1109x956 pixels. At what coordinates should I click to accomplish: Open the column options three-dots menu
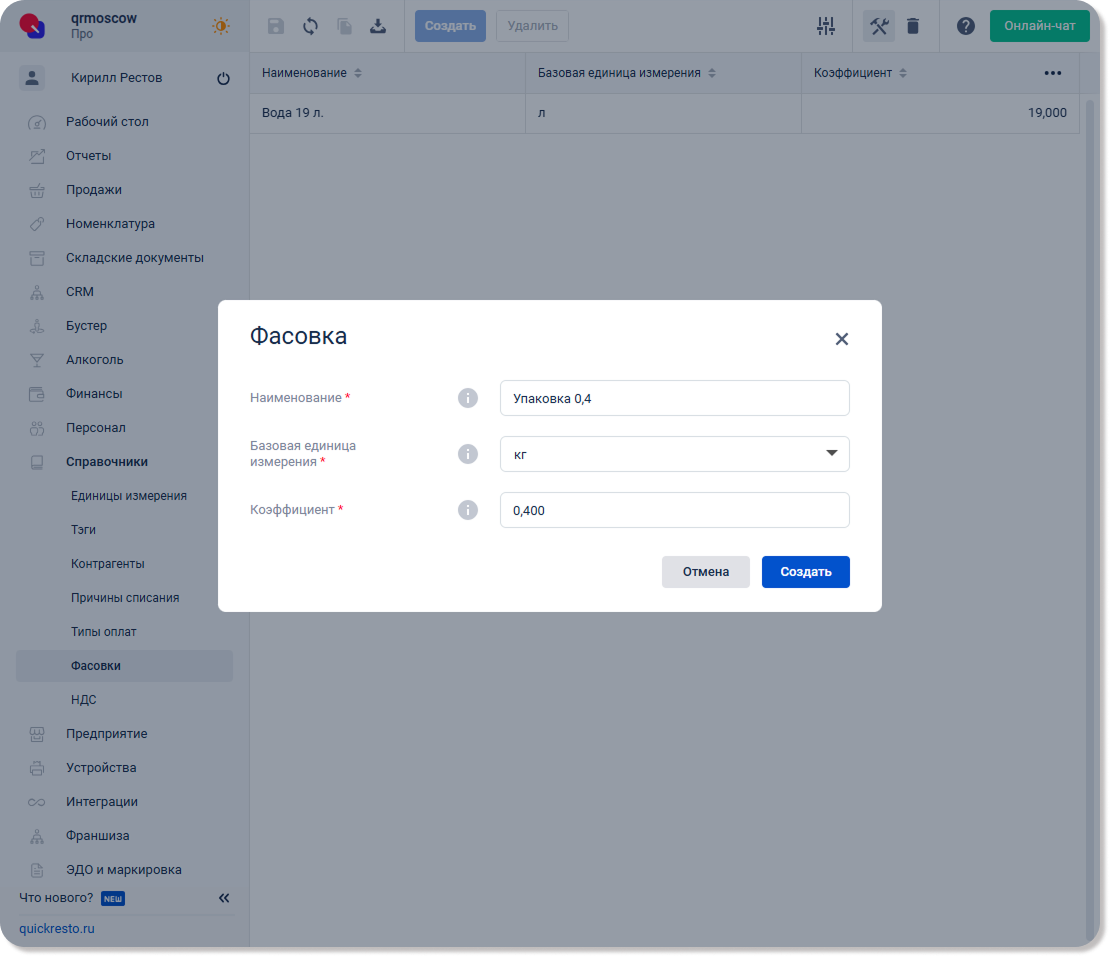pos(1052,73)
